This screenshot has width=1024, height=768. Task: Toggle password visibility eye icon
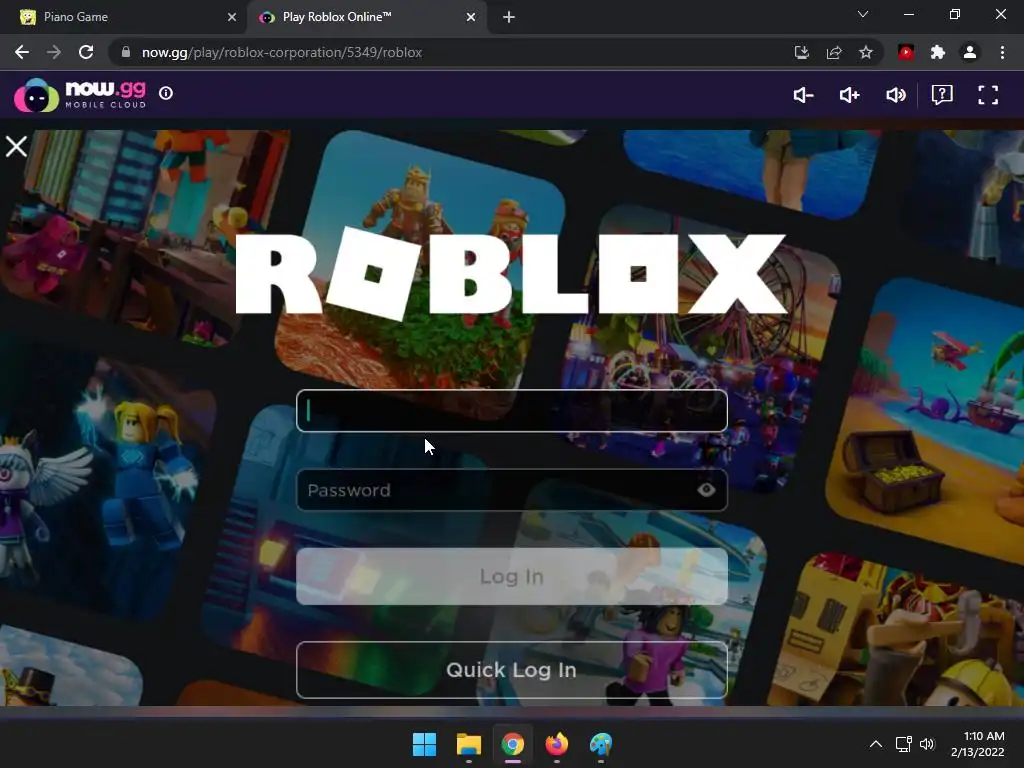tap(706, 490)
